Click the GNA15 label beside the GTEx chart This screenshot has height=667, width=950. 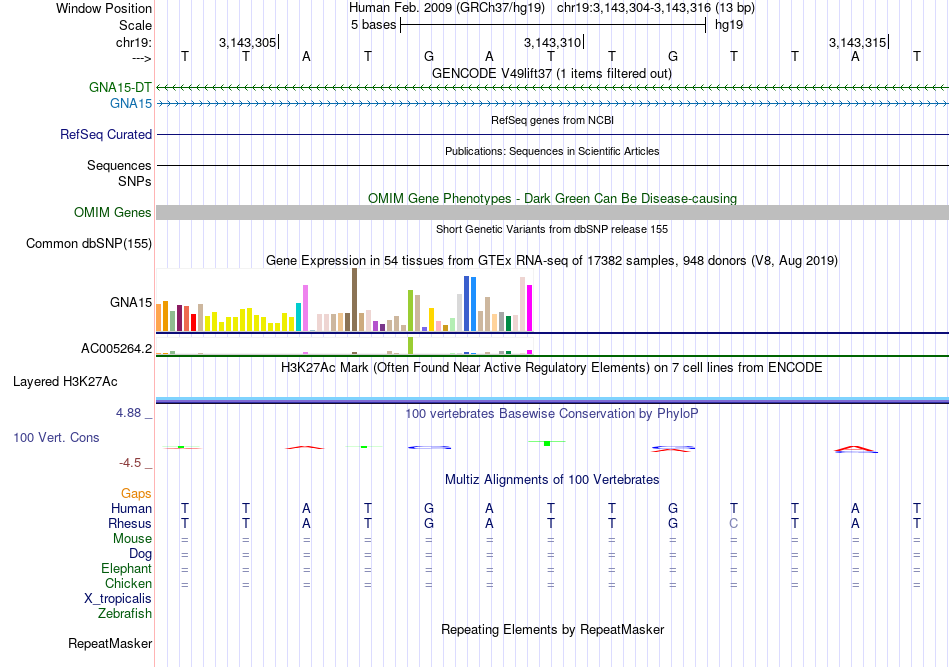pyautogui.click(x=131, y=302)
